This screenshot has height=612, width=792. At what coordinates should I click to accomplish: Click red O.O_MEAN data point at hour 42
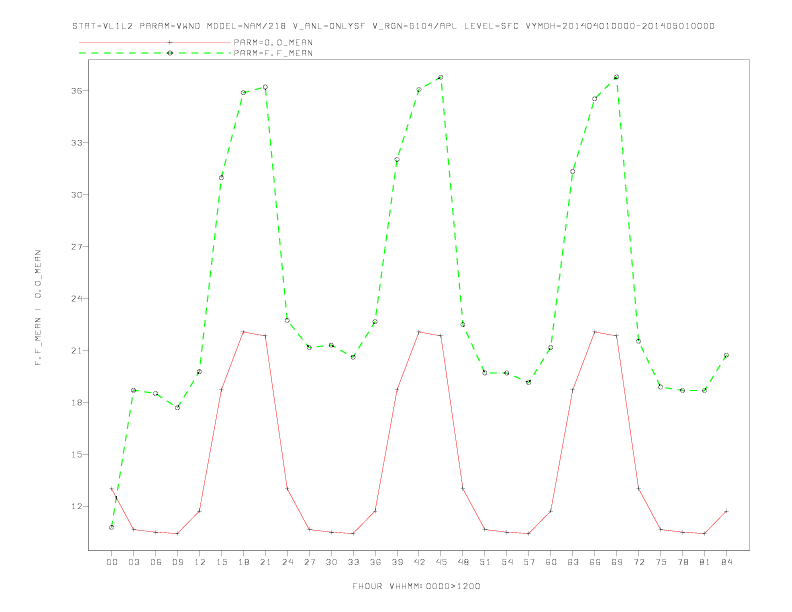[419, 332]
